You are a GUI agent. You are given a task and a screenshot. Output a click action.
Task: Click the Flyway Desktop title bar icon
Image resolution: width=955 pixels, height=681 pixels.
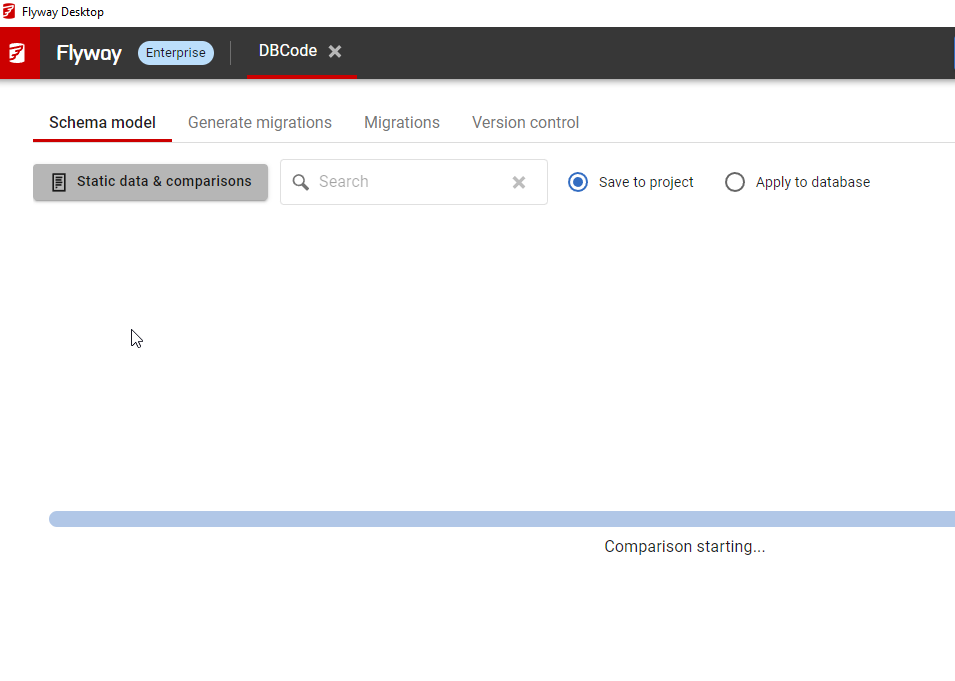[9, 12]
